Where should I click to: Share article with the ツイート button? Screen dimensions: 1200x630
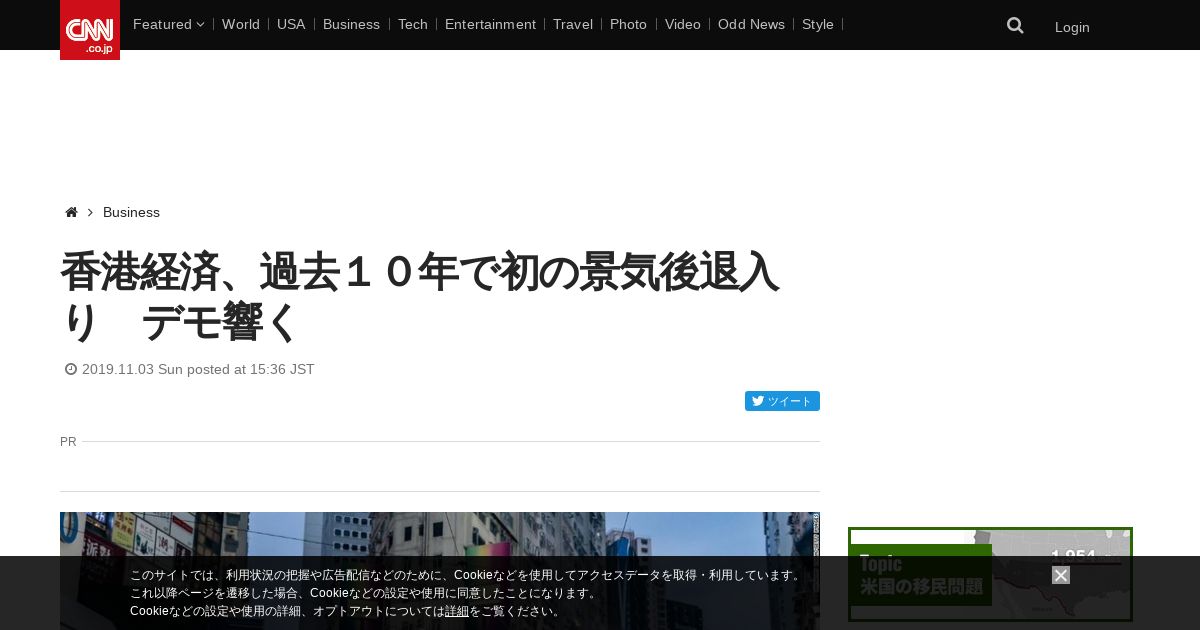click(x=782, y=401)
